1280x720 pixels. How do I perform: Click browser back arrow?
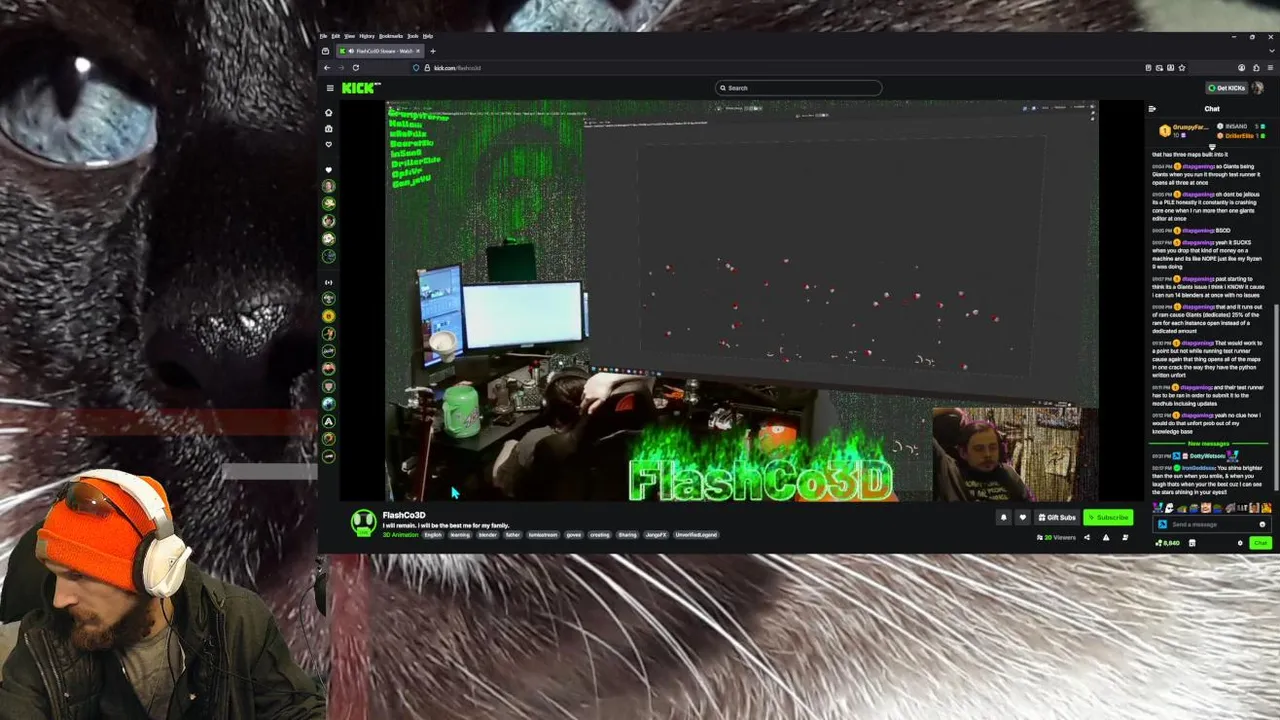[327, 68]
